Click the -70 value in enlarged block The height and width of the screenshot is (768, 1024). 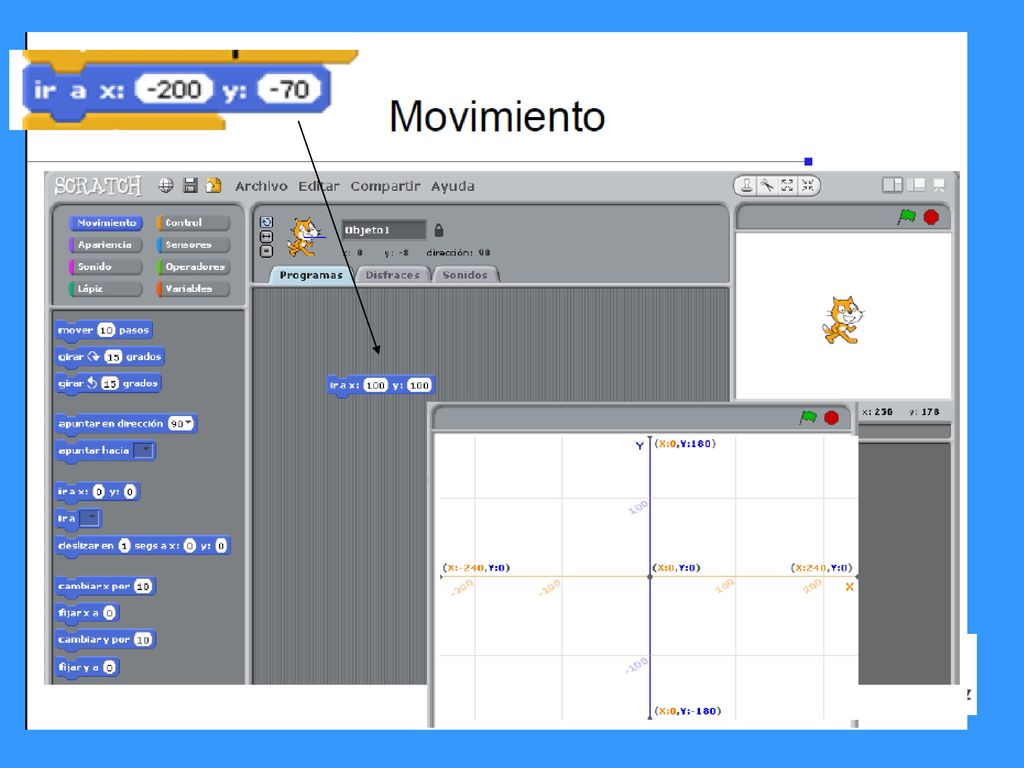[x=289, y=89]
